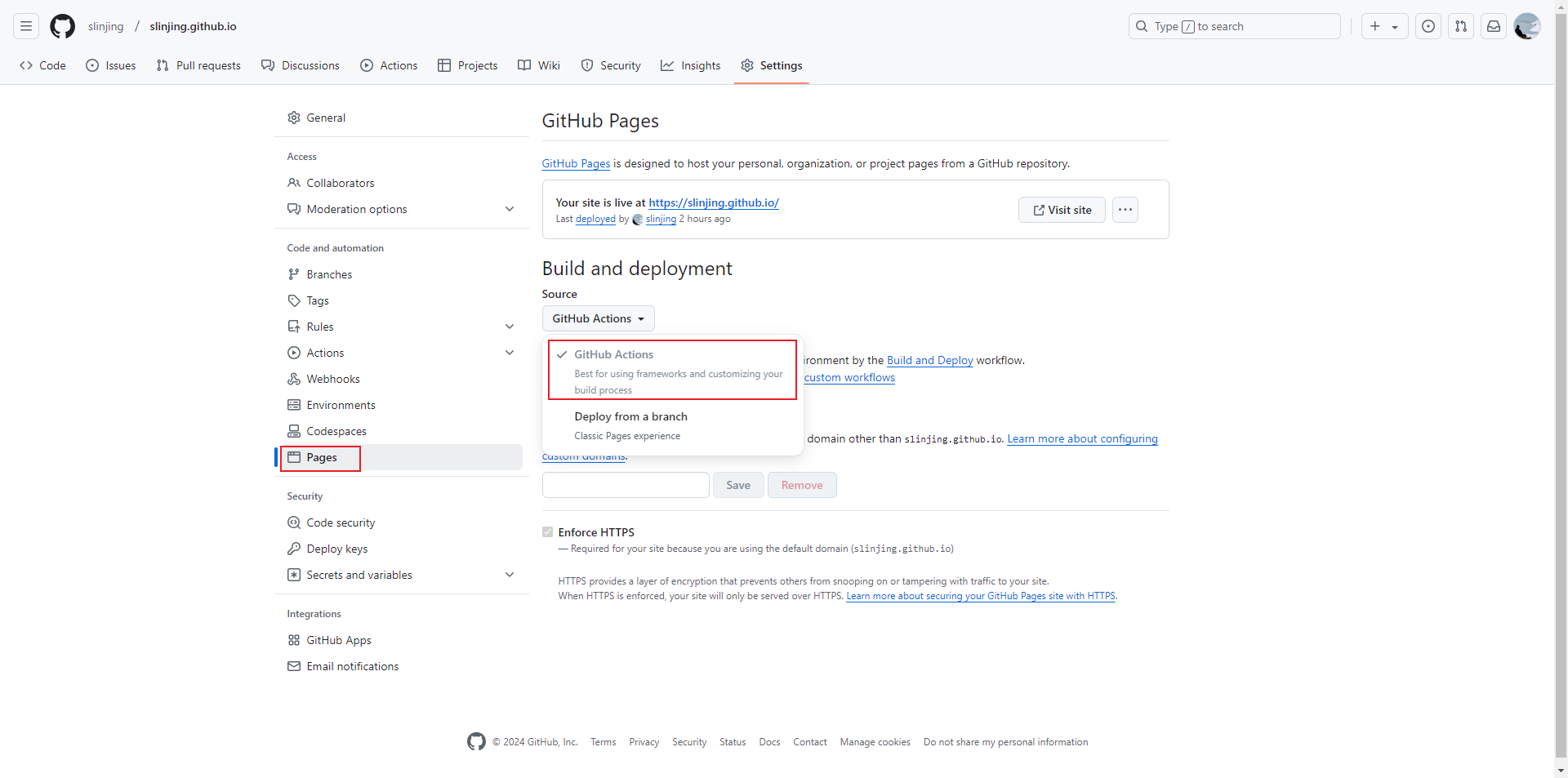Click the GitHub Octocat logo in header
This screenshot has width=1568, height=778.
pos(62,26)
